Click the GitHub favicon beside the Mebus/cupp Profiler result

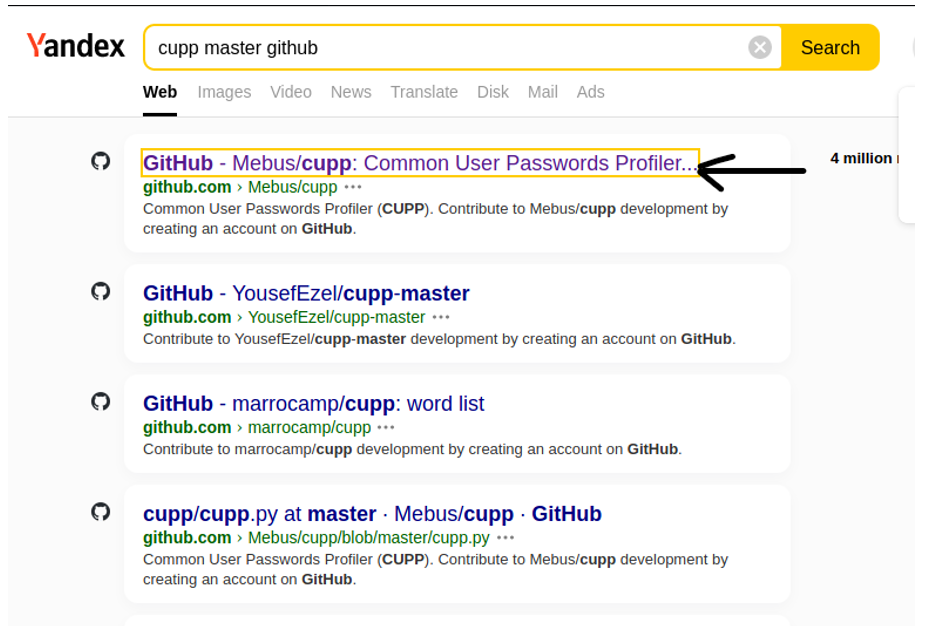point(101,160)
